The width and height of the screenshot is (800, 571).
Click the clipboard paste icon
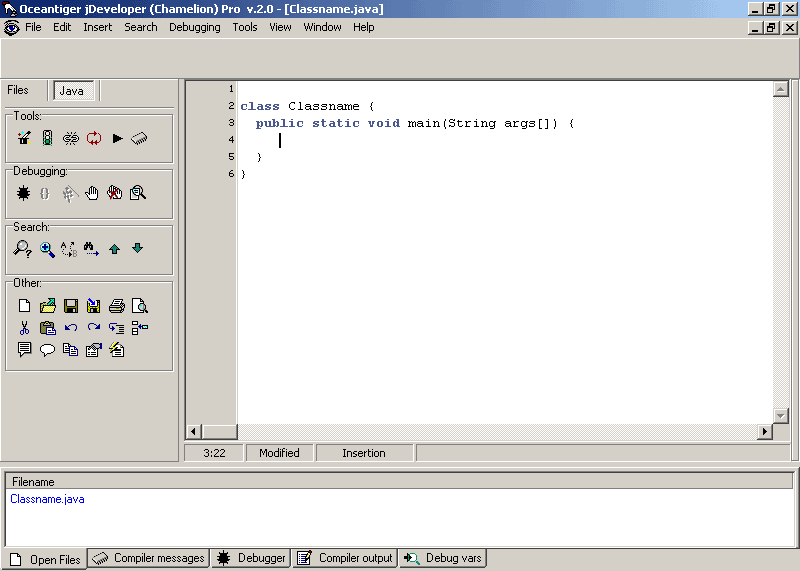coord(48,328)
